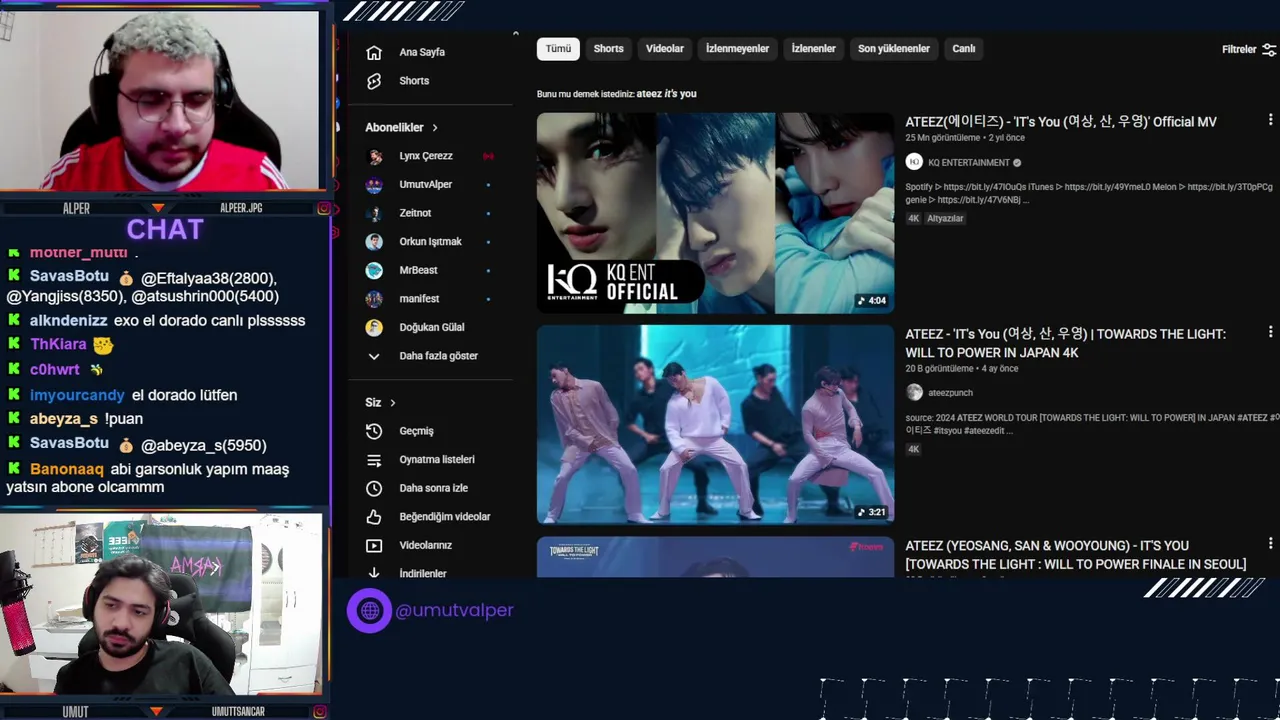
Task: Open the partially visible TOWARDS THE LIGHT thumbnail
Action: point(716,557)
